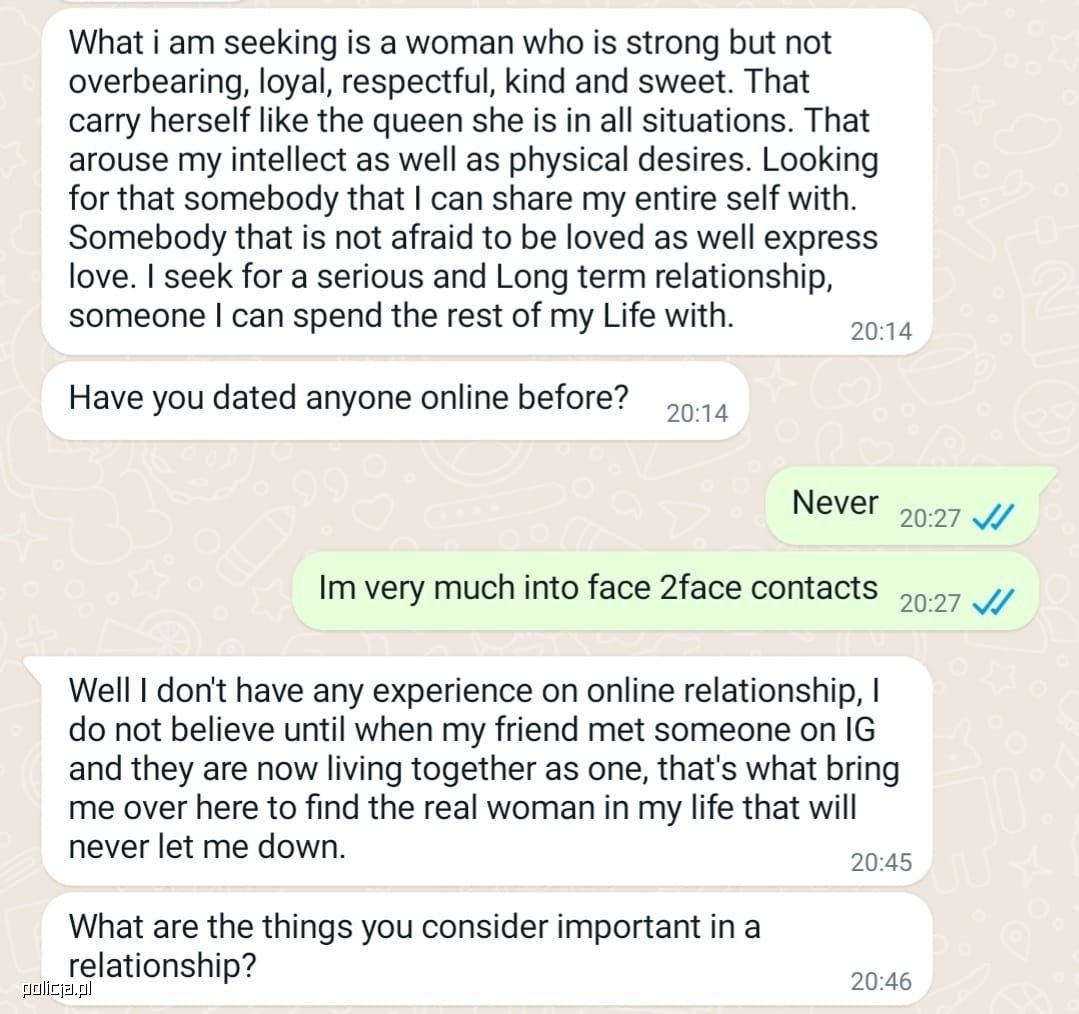Click the 20:46 timestamp on the last message
1079x1014 pixels.
pos(881,982)
